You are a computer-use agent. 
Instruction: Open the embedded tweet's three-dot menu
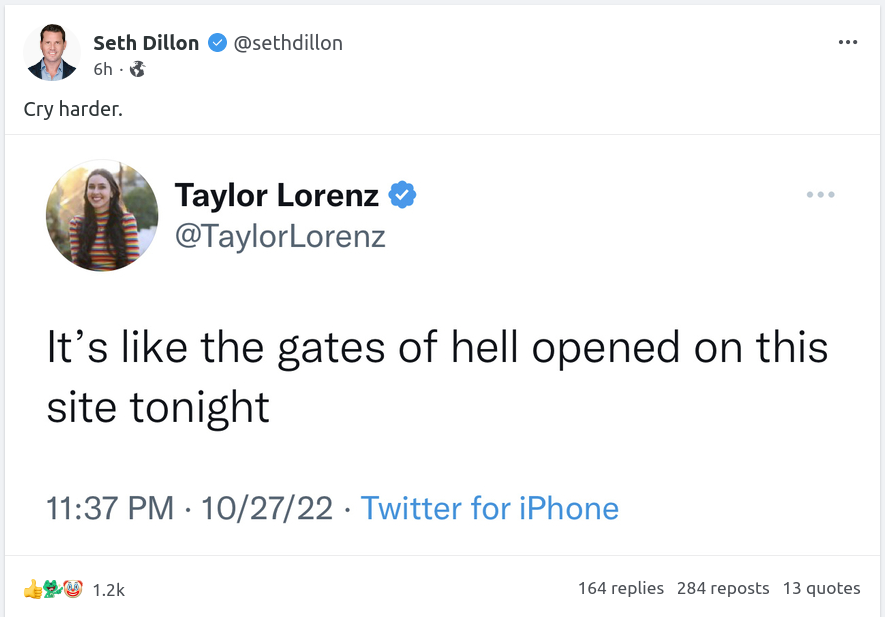tap(820, 195)
